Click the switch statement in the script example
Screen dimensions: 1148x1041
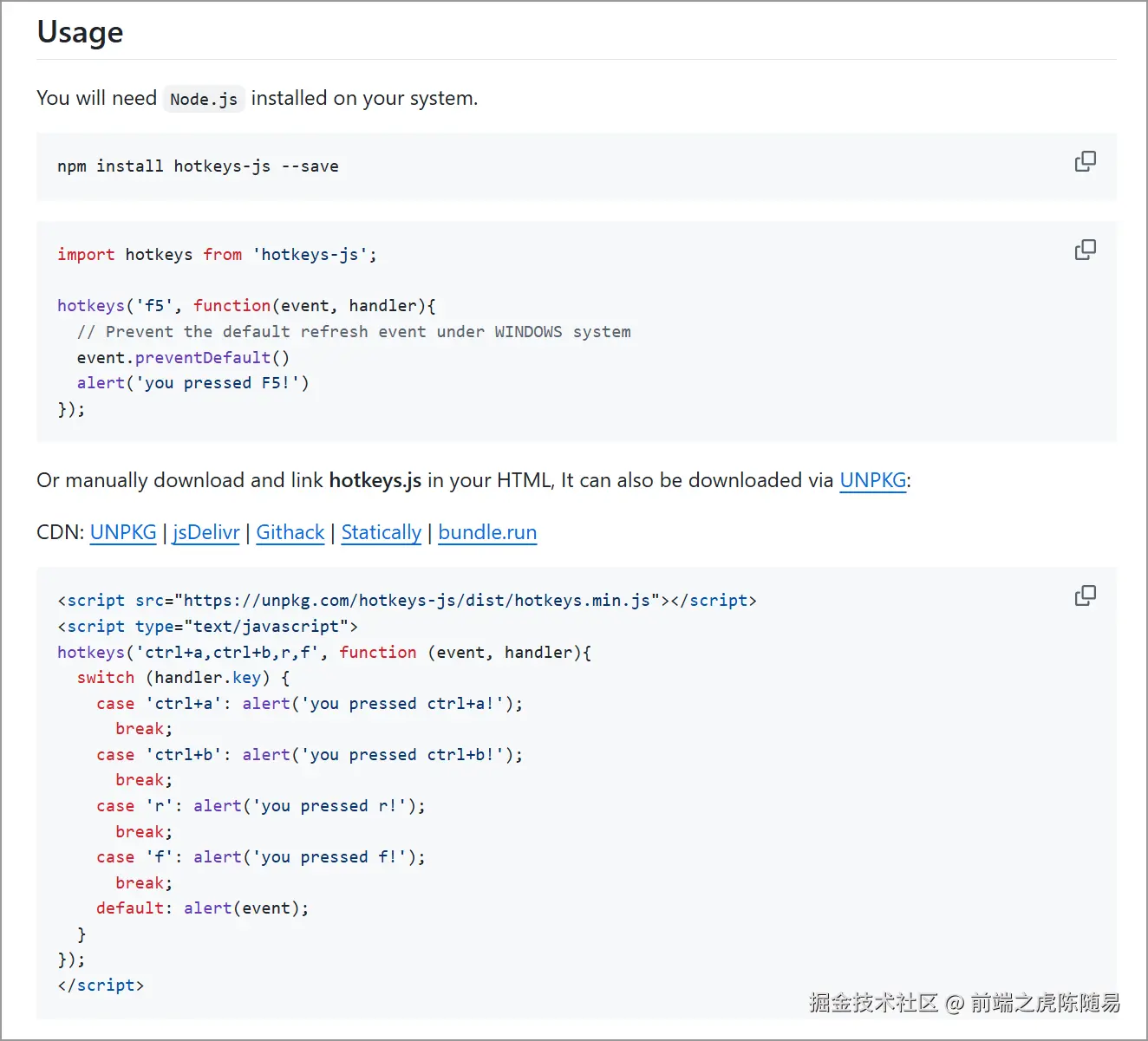[105, 677]
